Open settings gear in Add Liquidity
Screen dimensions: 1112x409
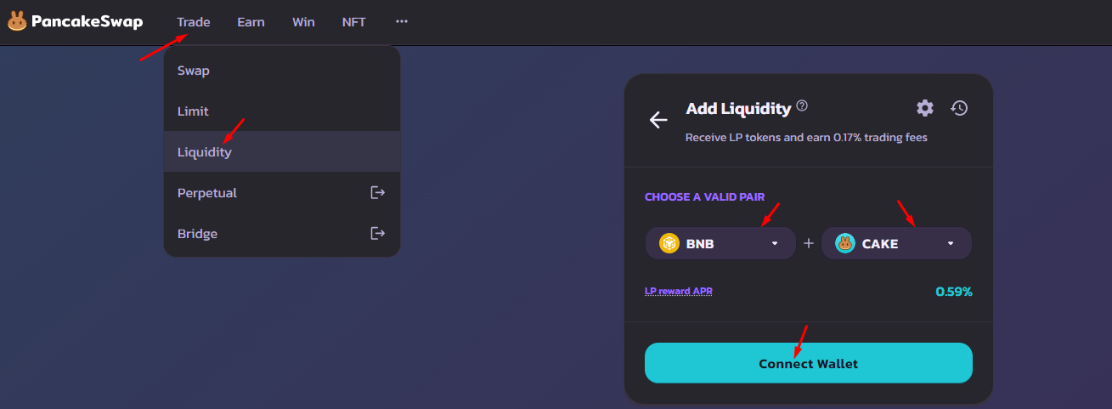pos(925,108)
